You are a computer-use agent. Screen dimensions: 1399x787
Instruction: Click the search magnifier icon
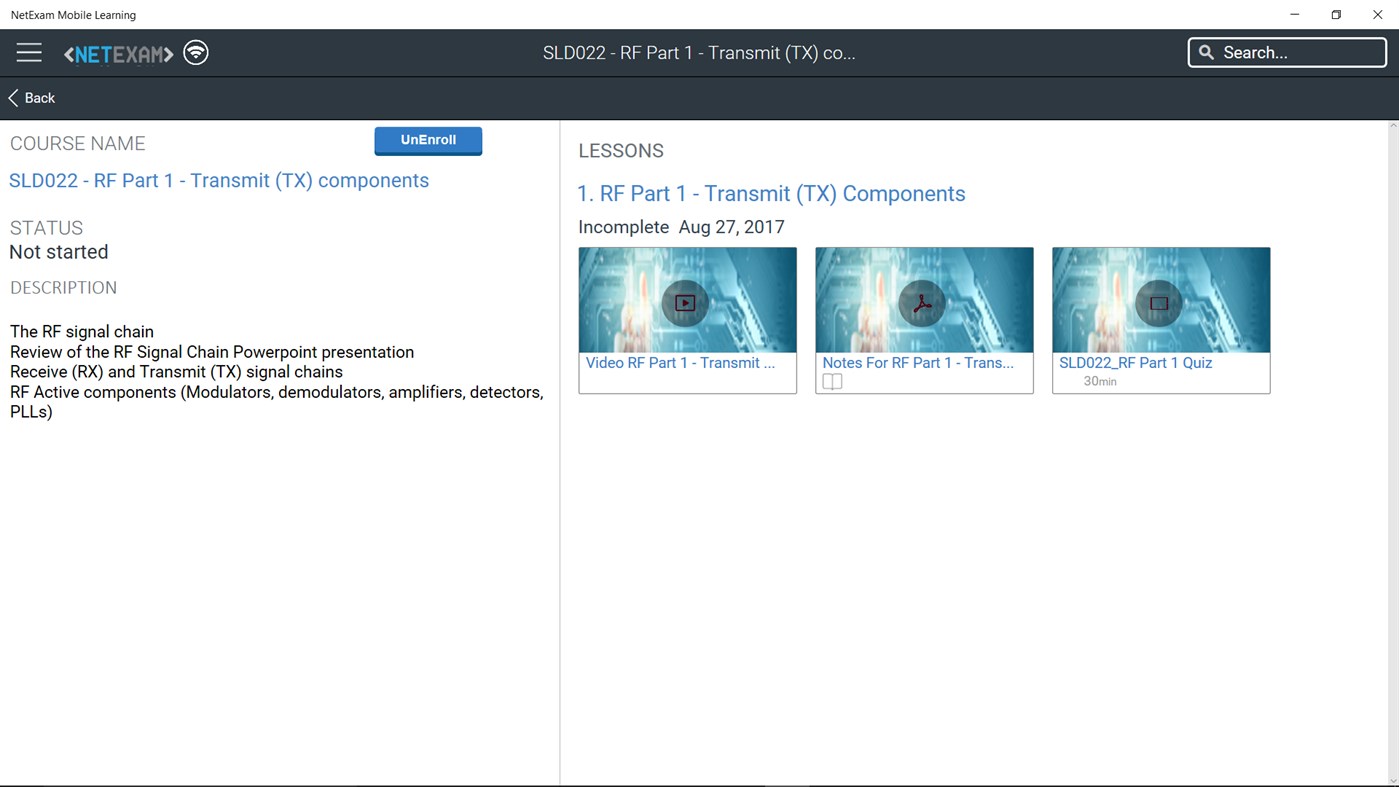1206,52
